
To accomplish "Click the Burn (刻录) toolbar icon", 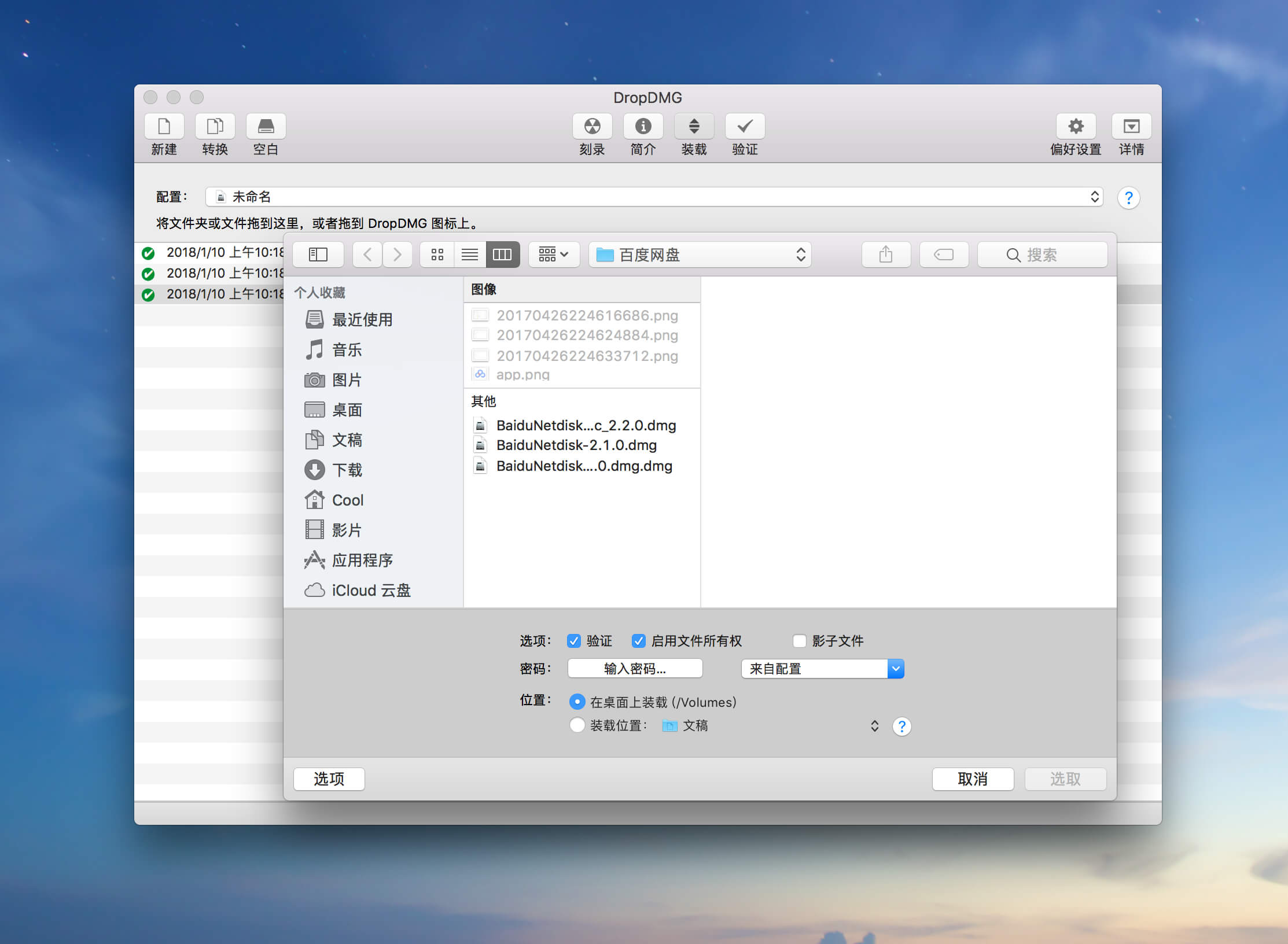I will (x=592, y=126).
